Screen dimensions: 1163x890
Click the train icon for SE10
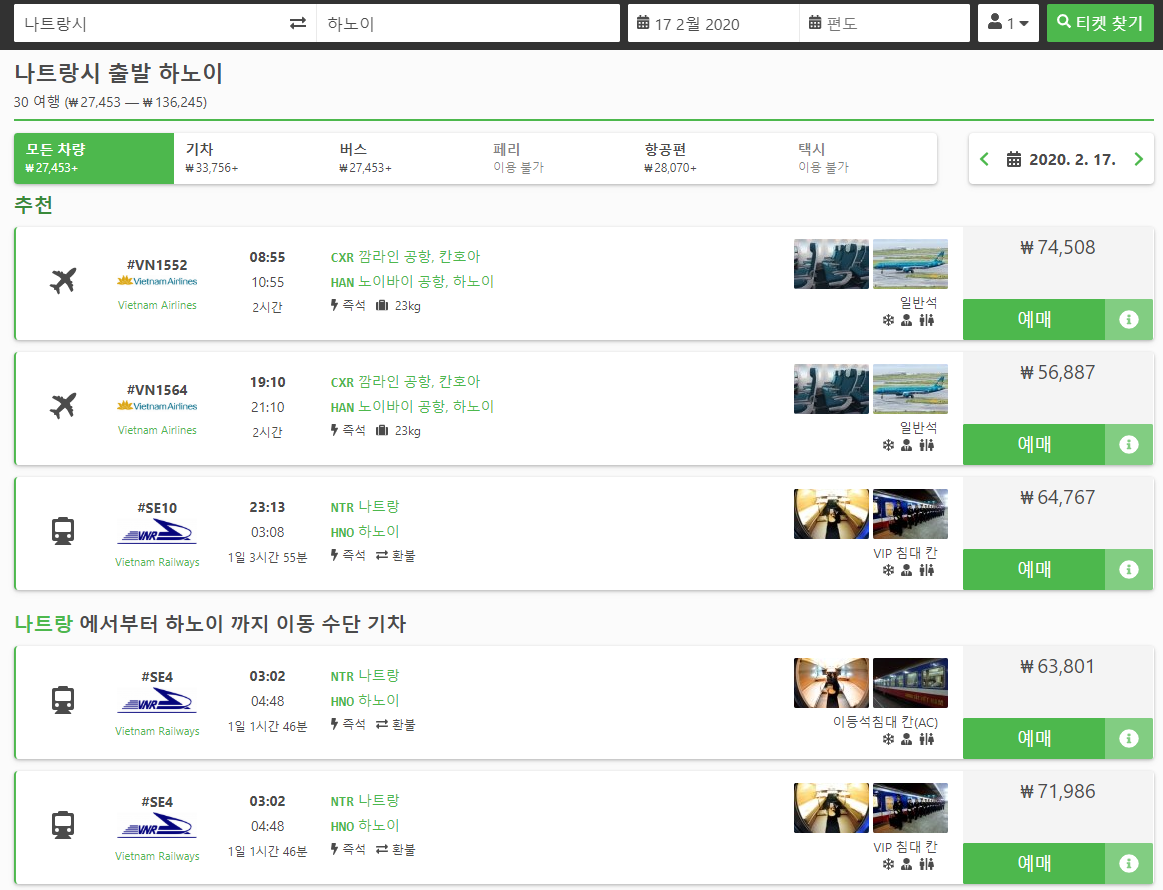pos(63,531)
